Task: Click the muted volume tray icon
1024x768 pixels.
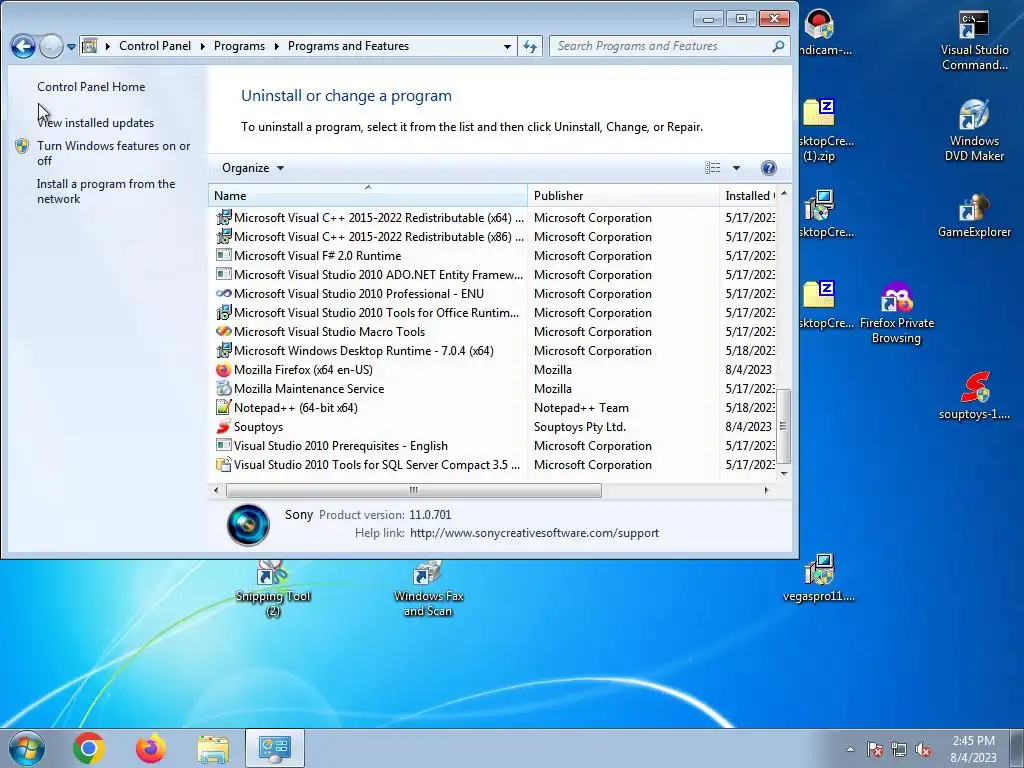Action: click(x=923, y=749)
